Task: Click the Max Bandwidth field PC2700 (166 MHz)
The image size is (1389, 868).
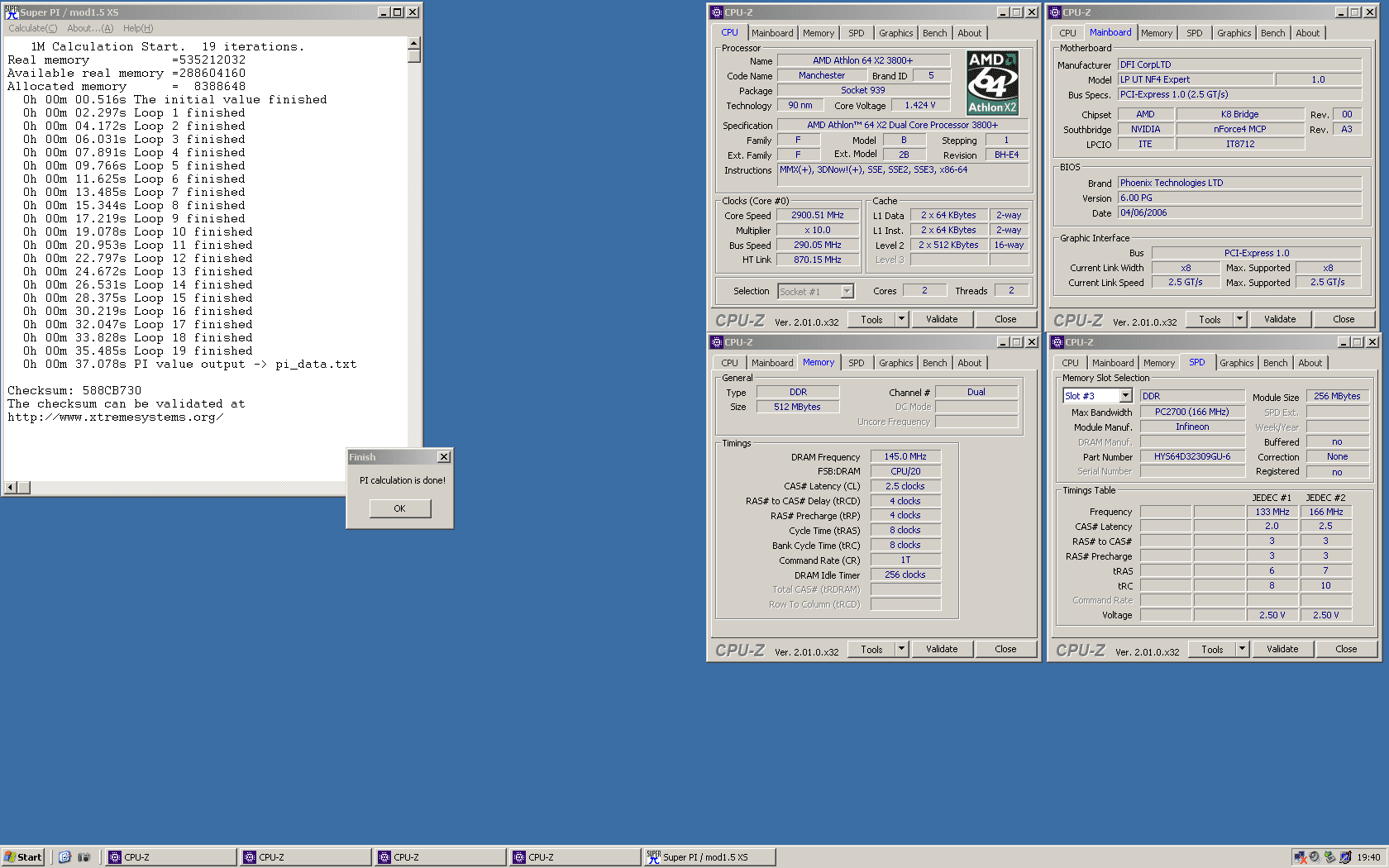Action: click(x=1192, y=412)
